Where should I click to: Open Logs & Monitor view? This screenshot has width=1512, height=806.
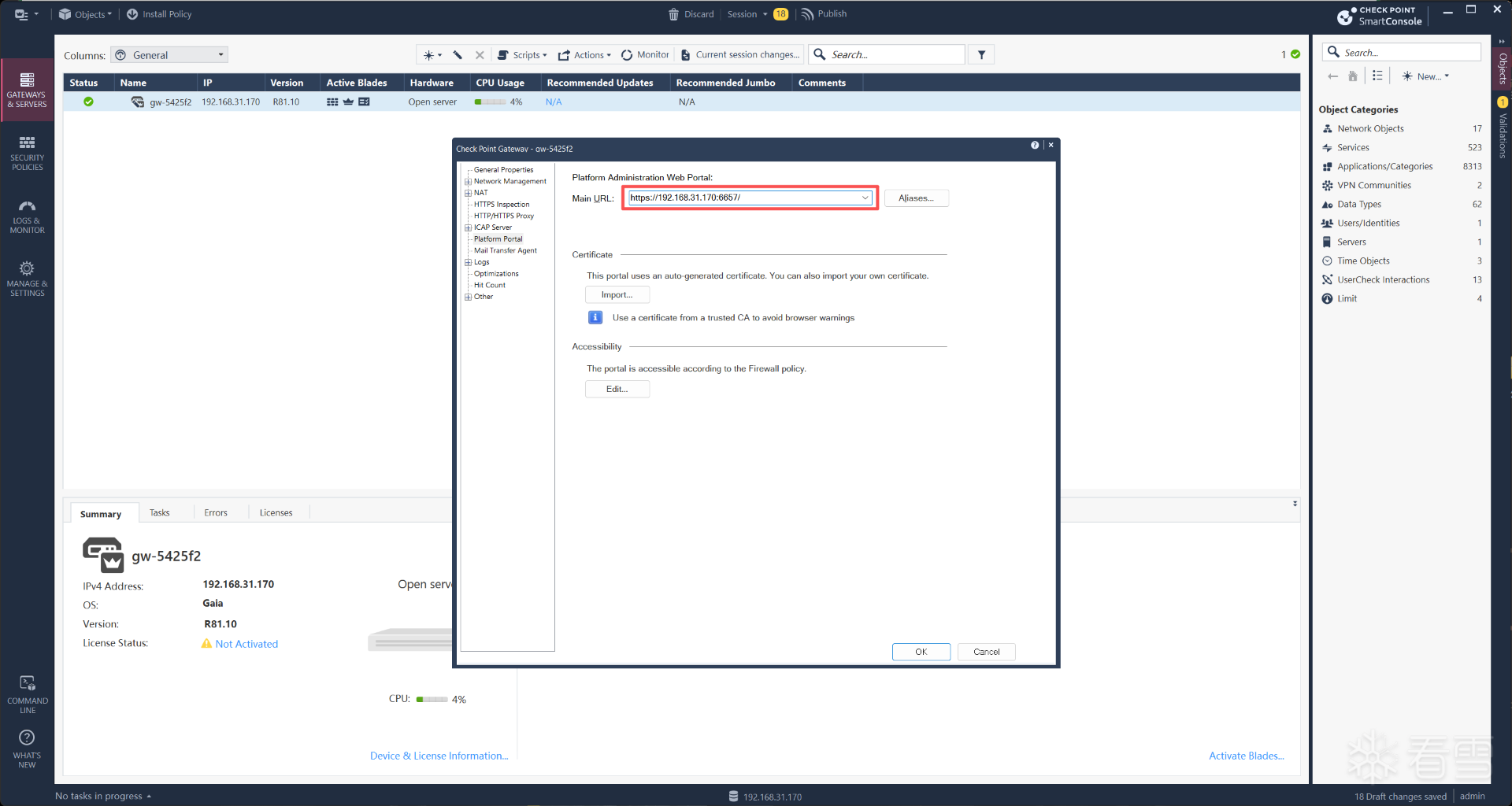(27, 216)
